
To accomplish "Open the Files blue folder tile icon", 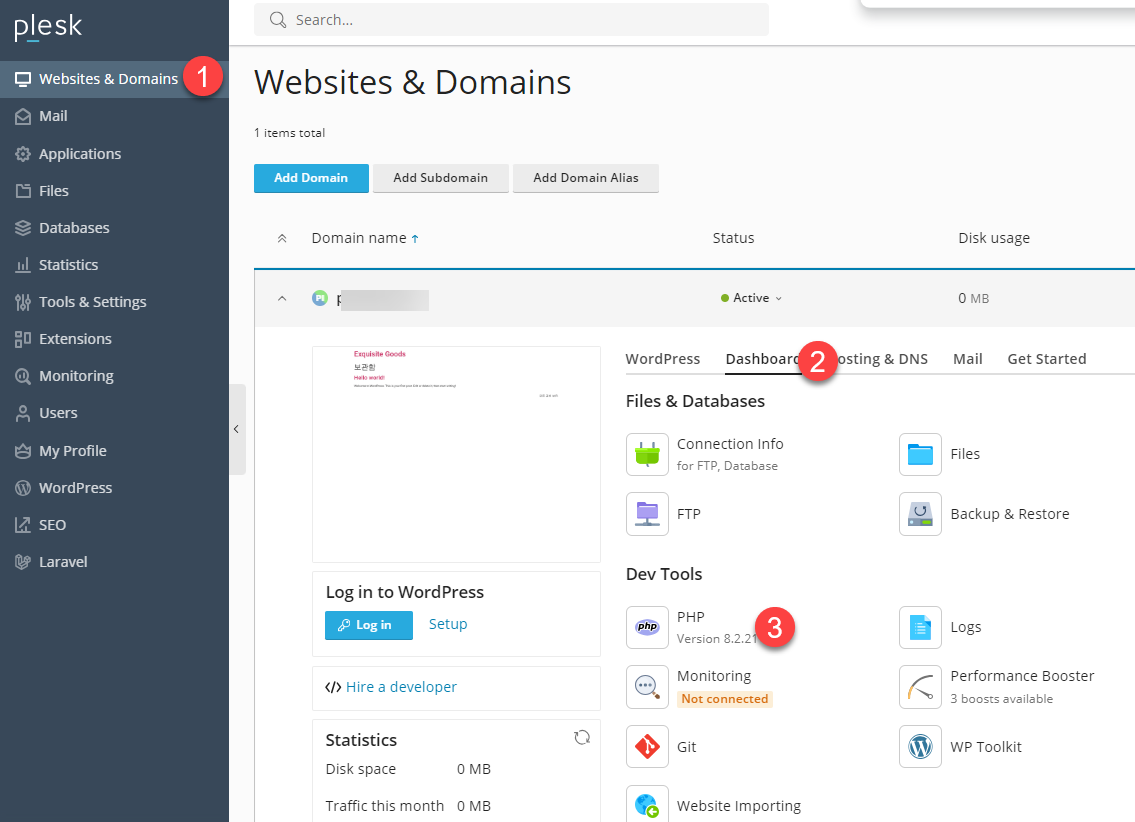I will (x=920, y=454).
